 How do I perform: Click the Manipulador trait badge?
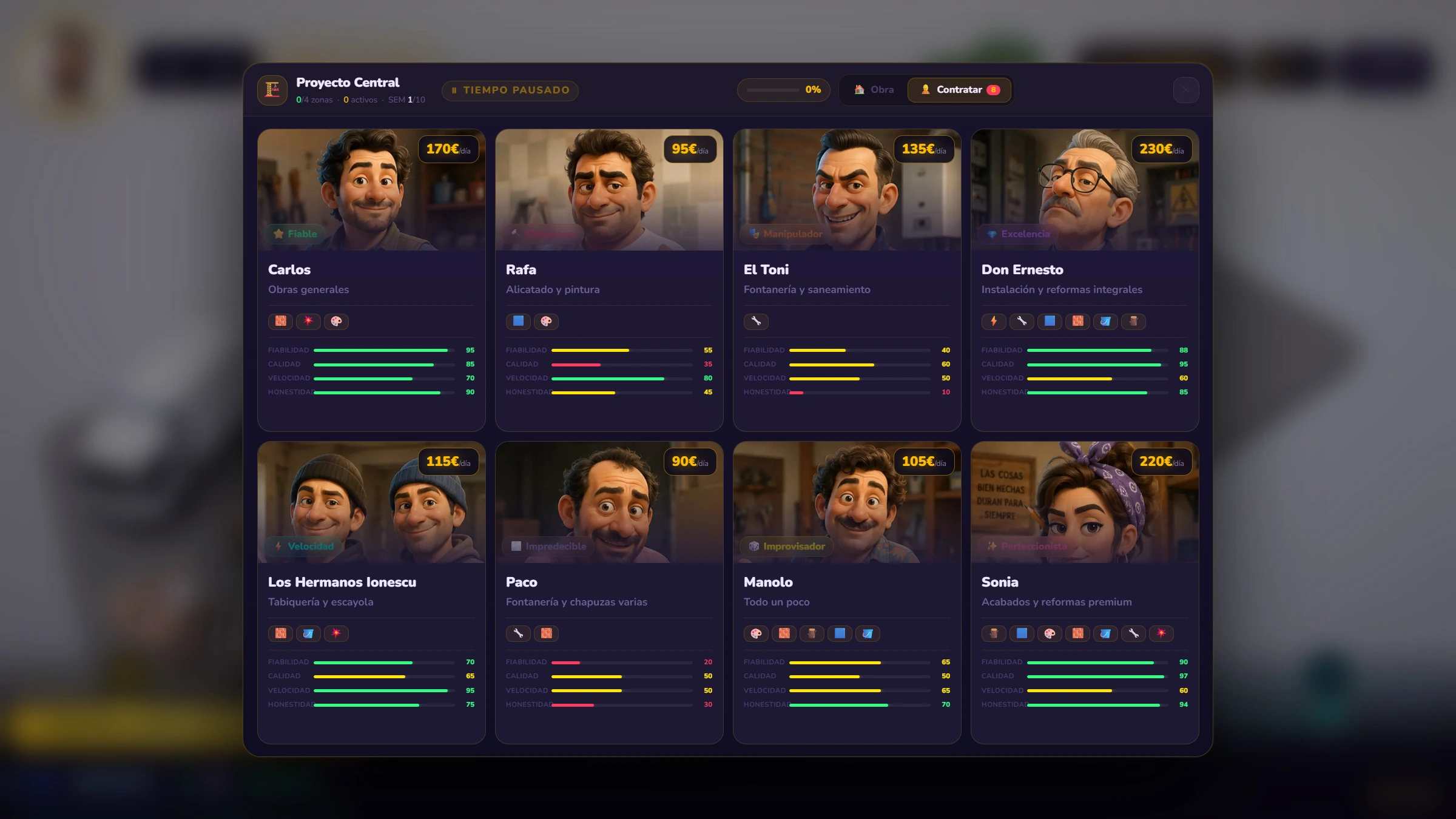pyautogui.click(x=785, y=234)
